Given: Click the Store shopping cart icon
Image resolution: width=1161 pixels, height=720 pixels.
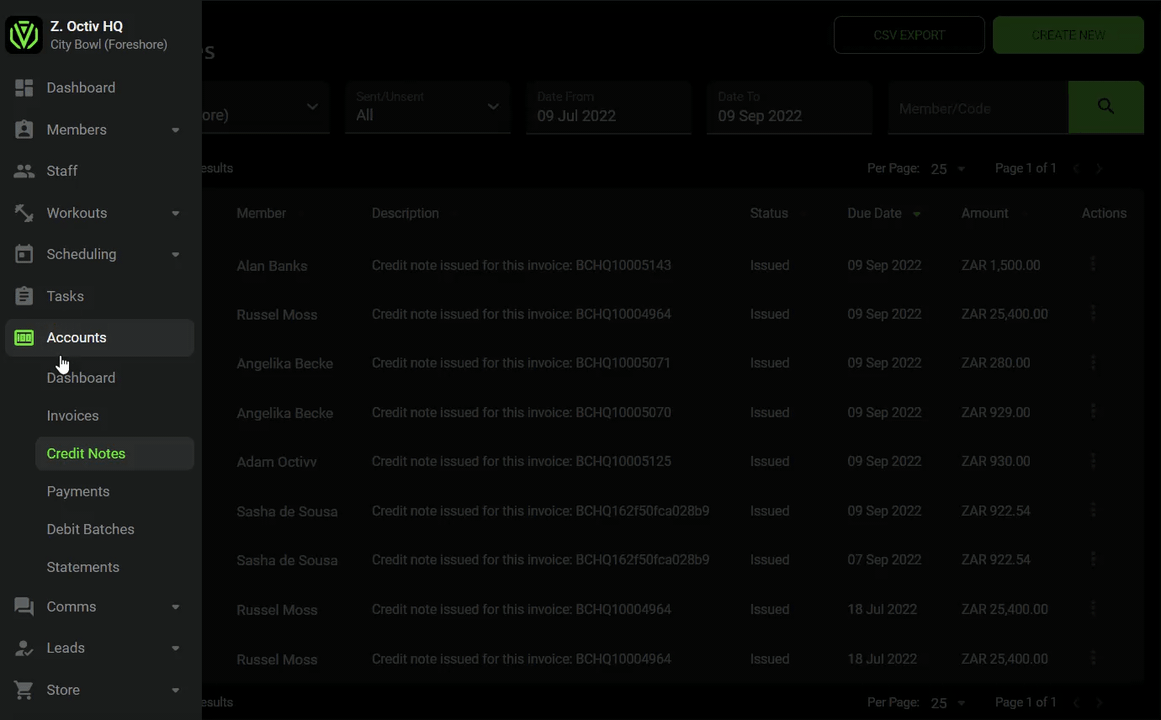Looking at the screenshot, I should pos(24,690).
